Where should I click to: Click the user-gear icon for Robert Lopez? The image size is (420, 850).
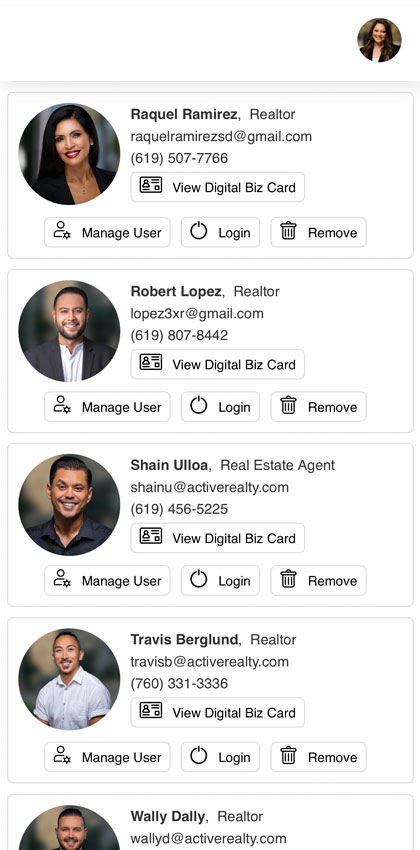[62, 405]
